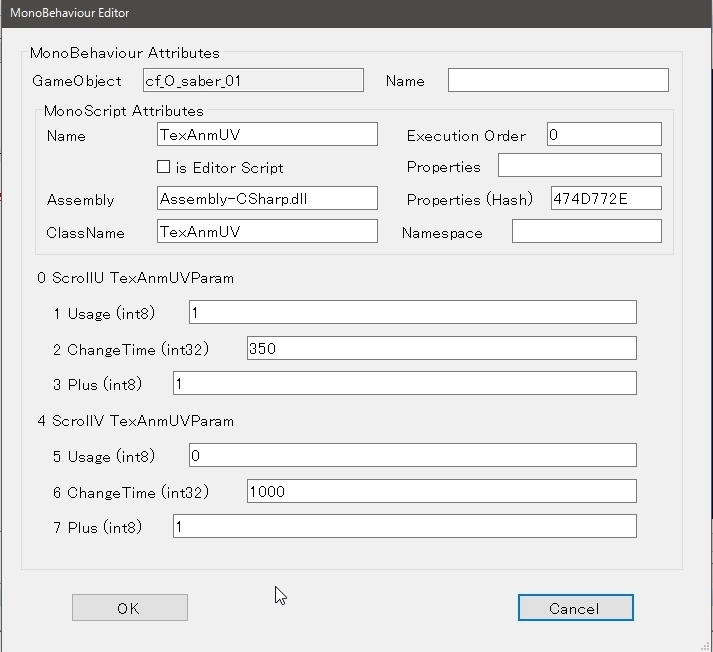Click the 'MonoBehaviour Attributes' group label
713x652 pixels.
pyautogui.click(x=125, y=53)
